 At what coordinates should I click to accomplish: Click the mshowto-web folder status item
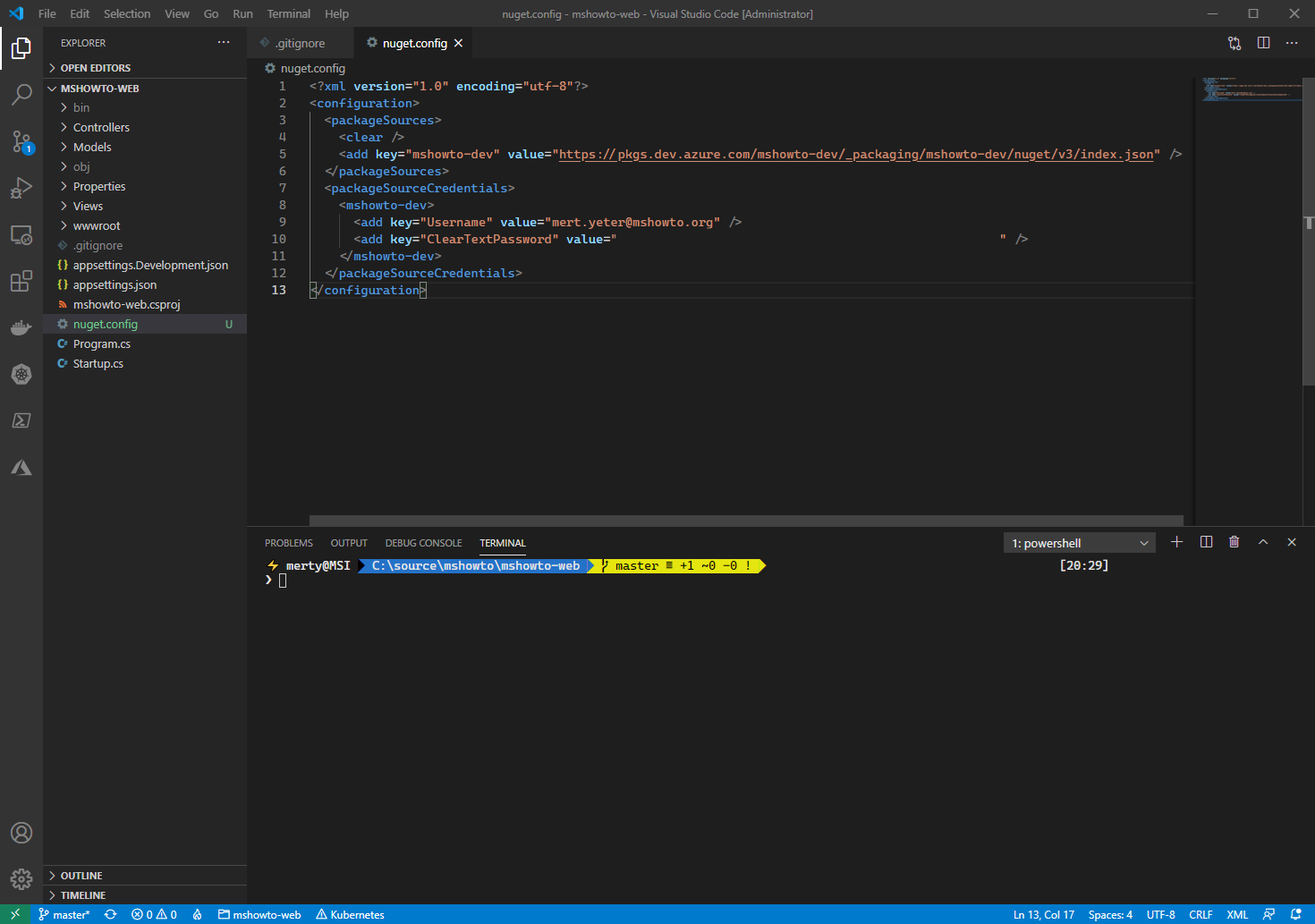coord(259,914)
